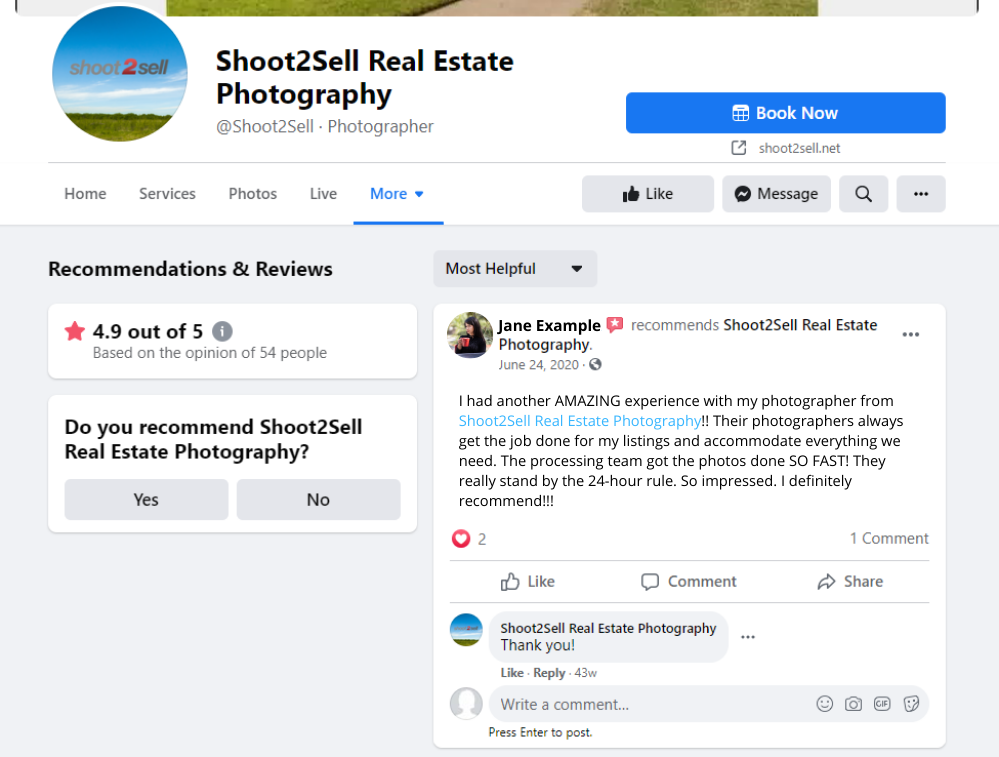Expand the Most Helpful sort dropdown

pos(515,268)
